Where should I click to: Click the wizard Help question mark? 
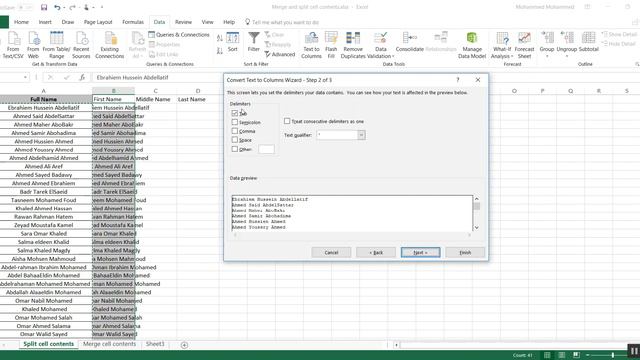point(458,80)
